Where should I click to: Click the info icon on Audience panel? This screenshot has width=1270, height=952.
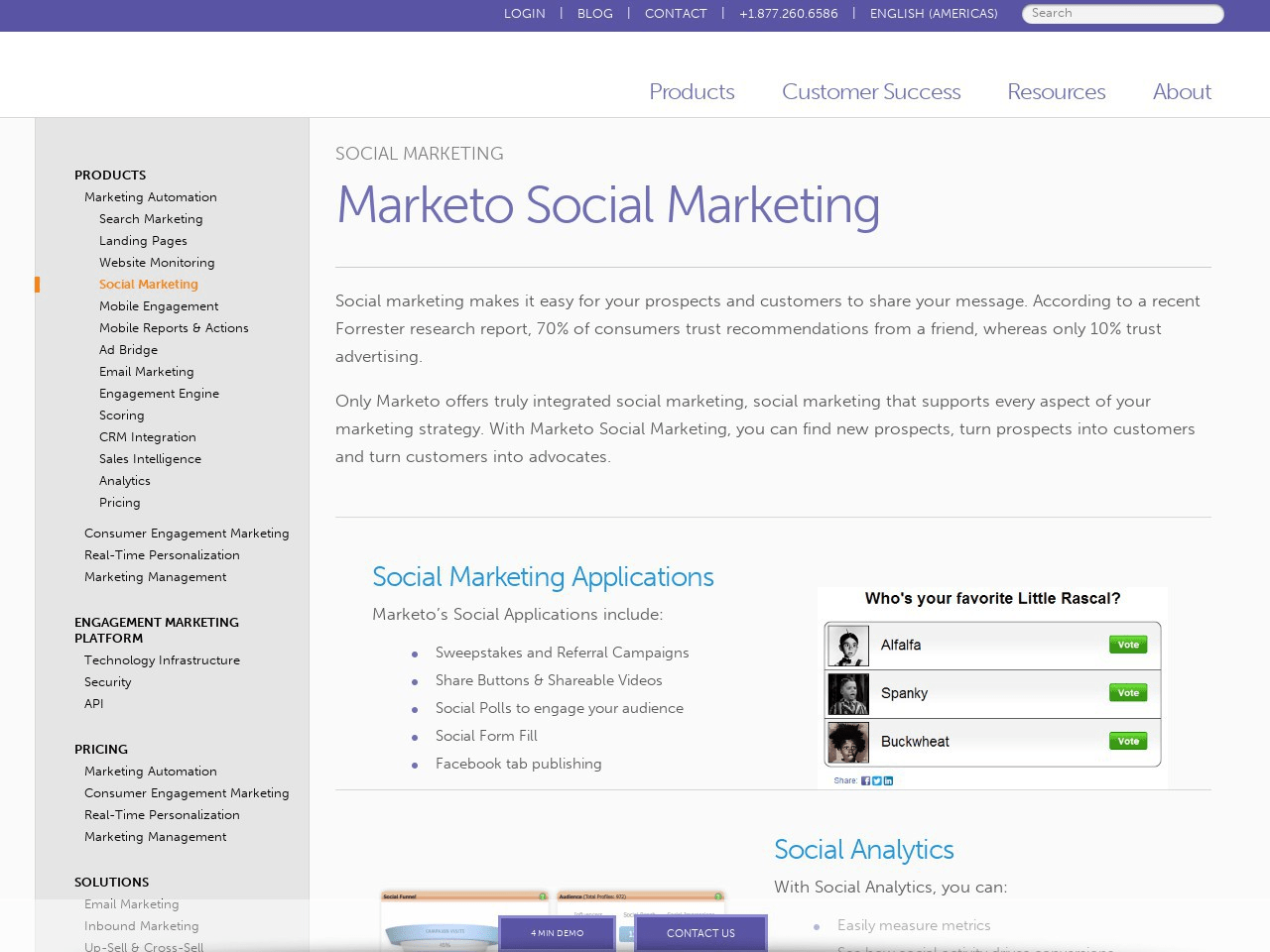(718, 895)
